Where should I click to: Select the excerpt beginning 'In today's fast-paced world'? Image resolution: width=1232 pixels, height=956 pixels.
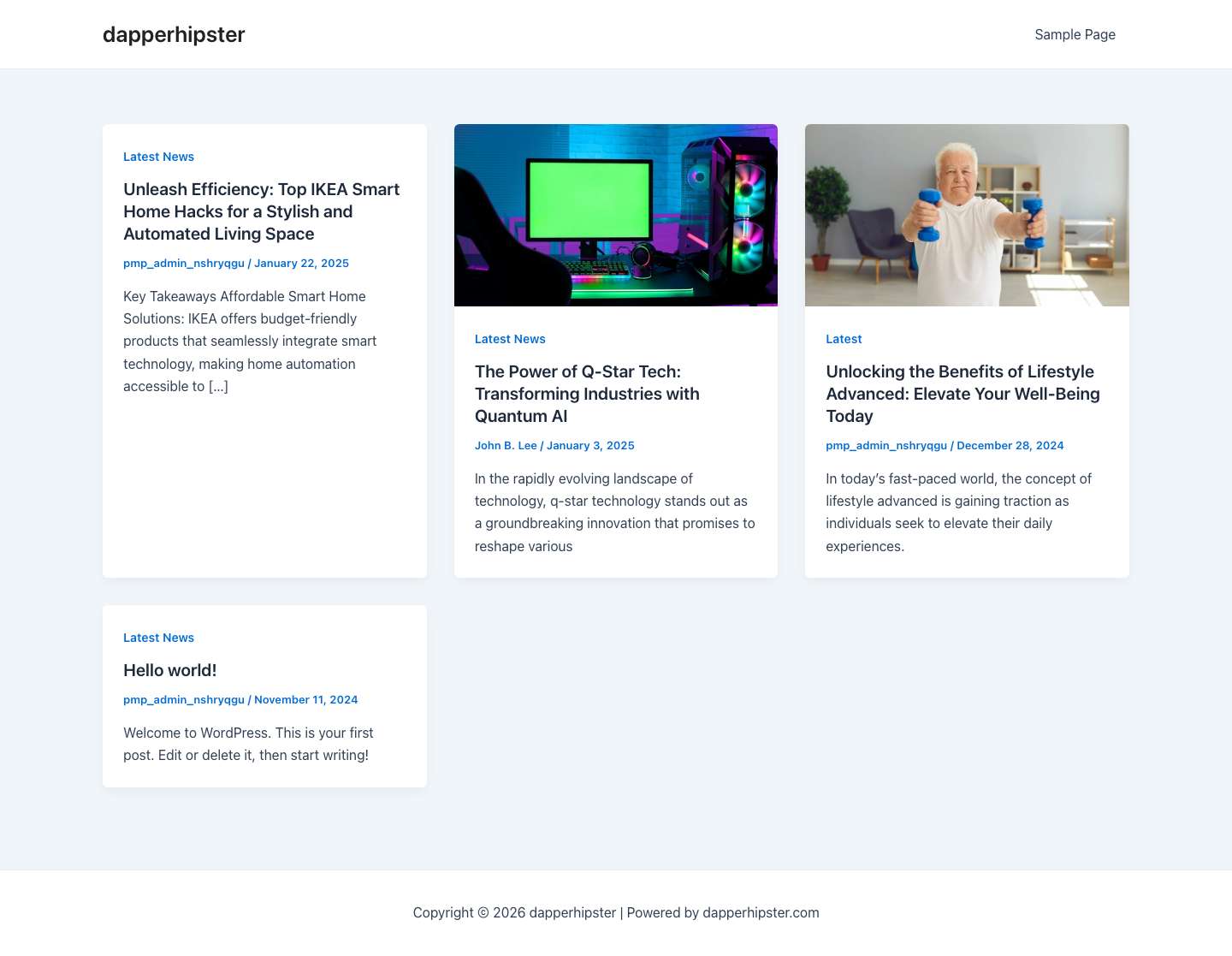click(958, 513)
